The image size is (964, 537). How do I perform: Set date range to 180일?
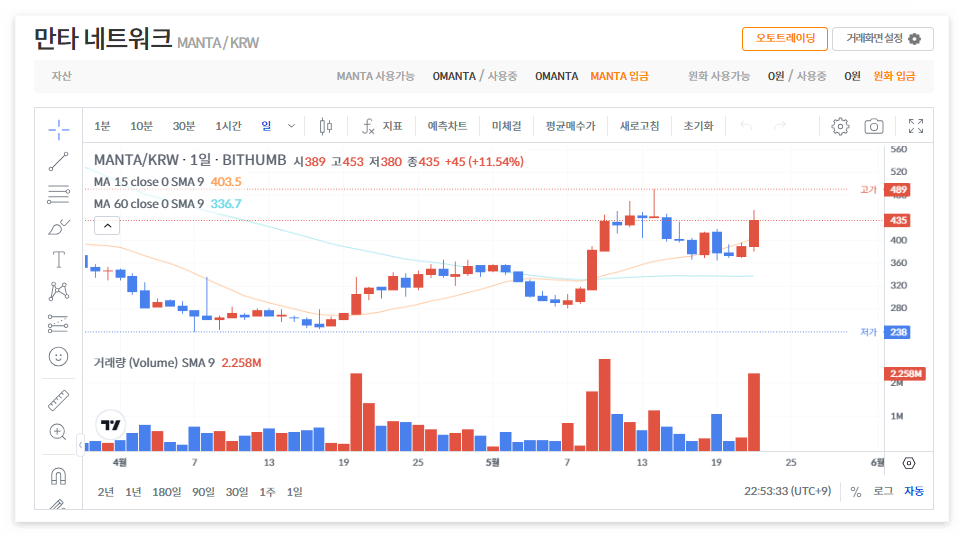click(x=167, y=492)
